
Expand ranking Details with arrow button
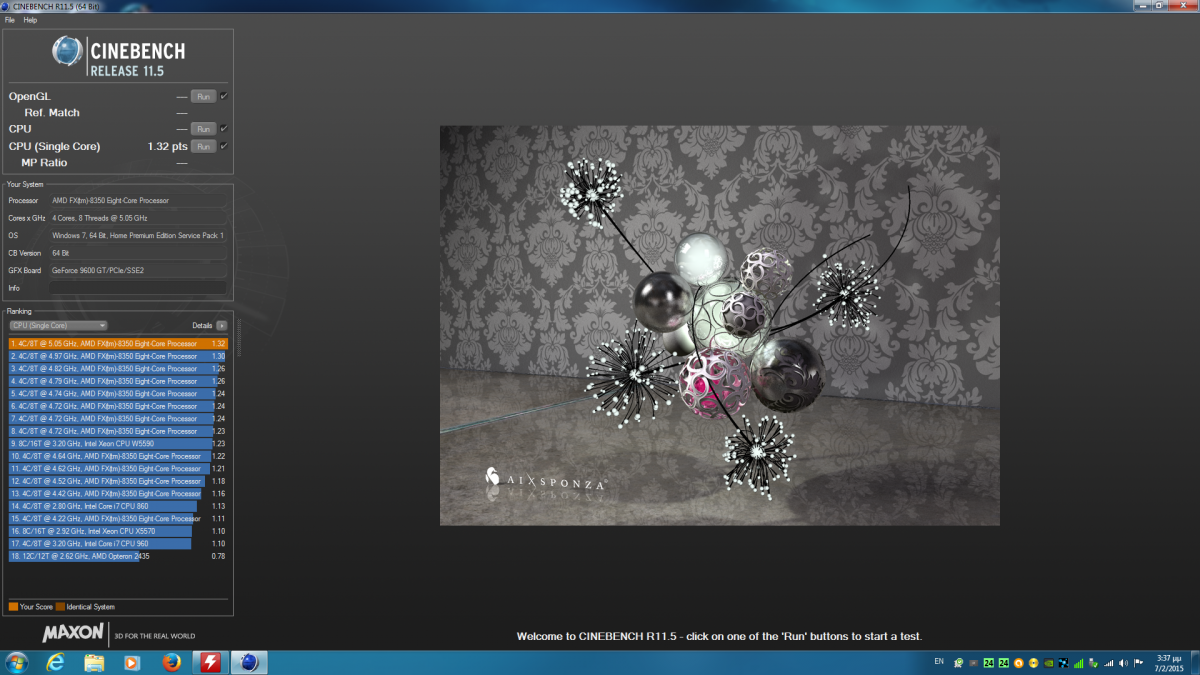(x=221, y=325)
